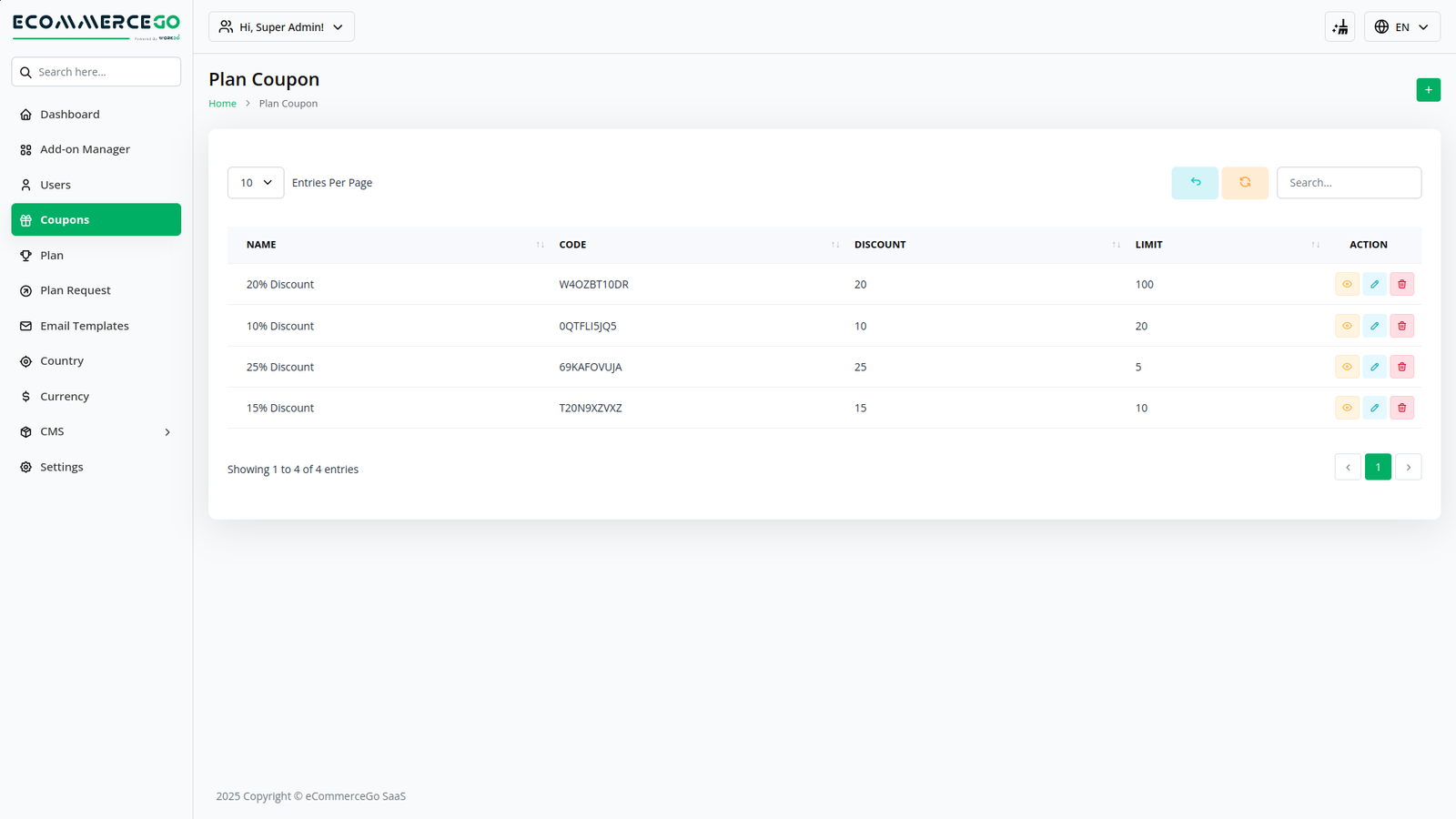Viewport: 1456px width, 819px height.
Task: Edit the 25% Discount coupon
Action: [x=1374, y=368]
